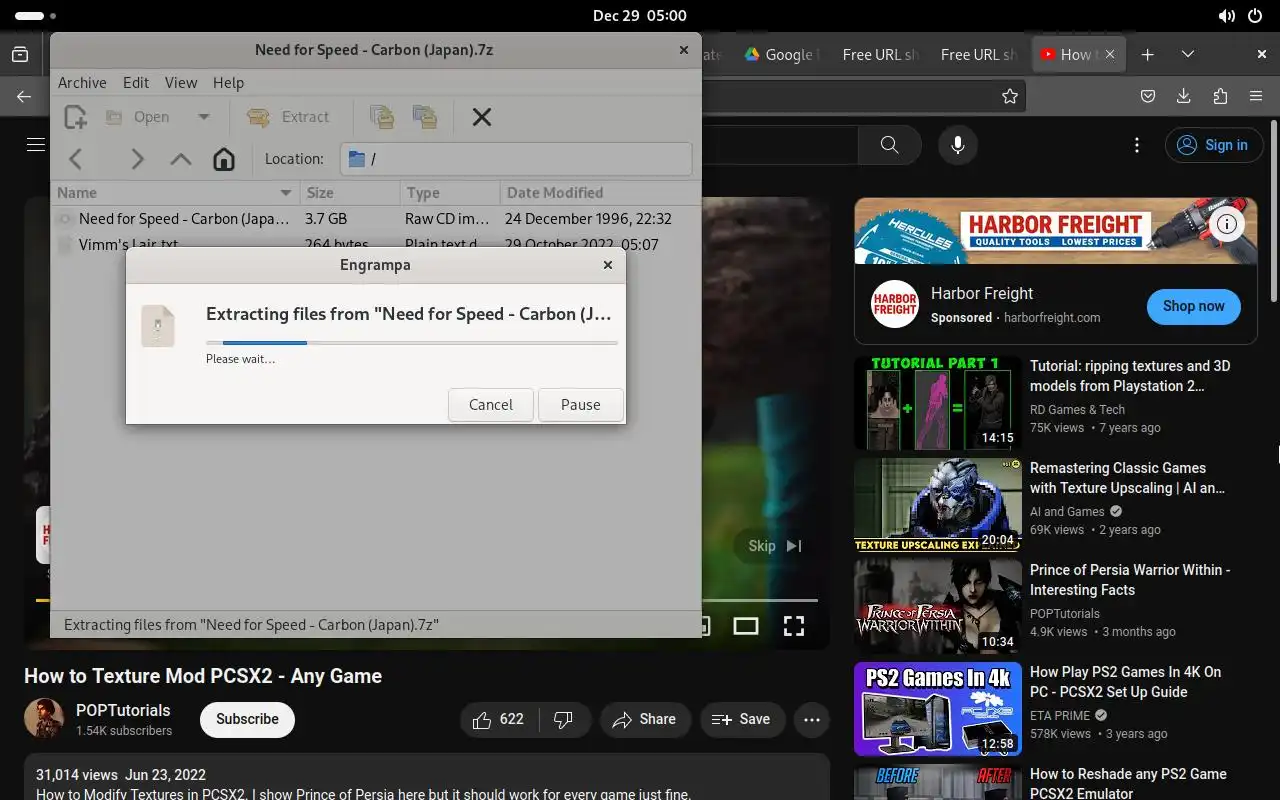Open more actions three-dot button below video
The width and height of the screenshot is (1280, 800).
[x=812, y=719]
